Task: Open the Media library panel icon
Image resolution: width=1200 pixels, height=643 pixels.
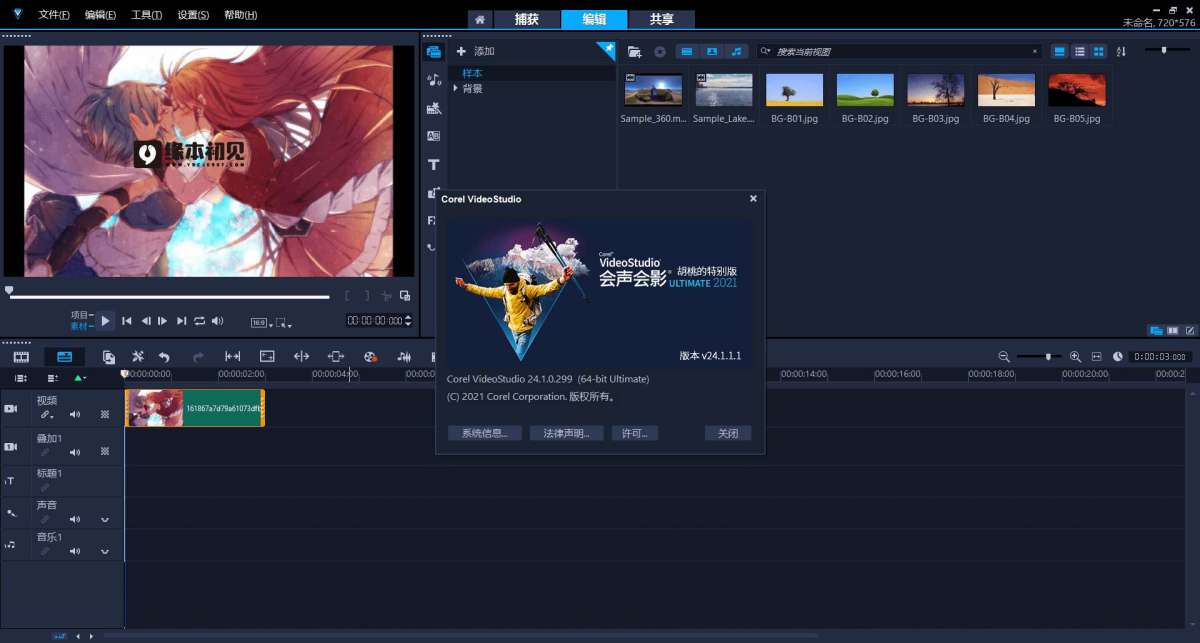Action: pos(434,52)
